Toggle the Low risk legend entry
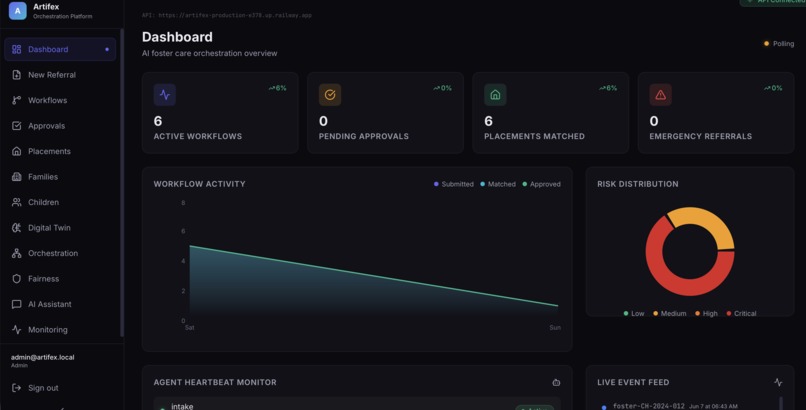This screenshot has height=410, width=806. click(x=633, y=313)
